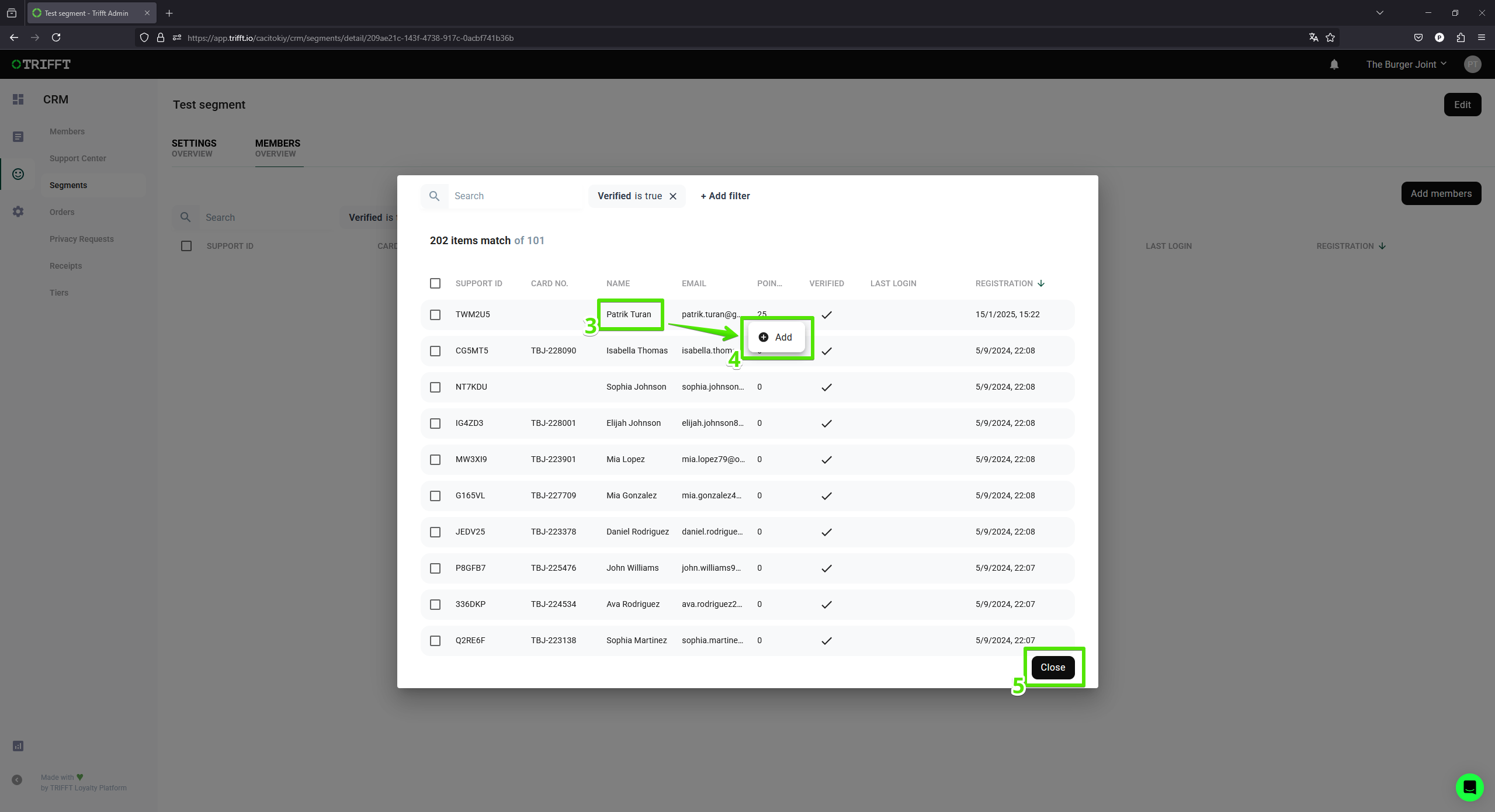1495x812 pixels.
Task: Click the Segments icon in sidebar
Action: (x=18, y=174)
